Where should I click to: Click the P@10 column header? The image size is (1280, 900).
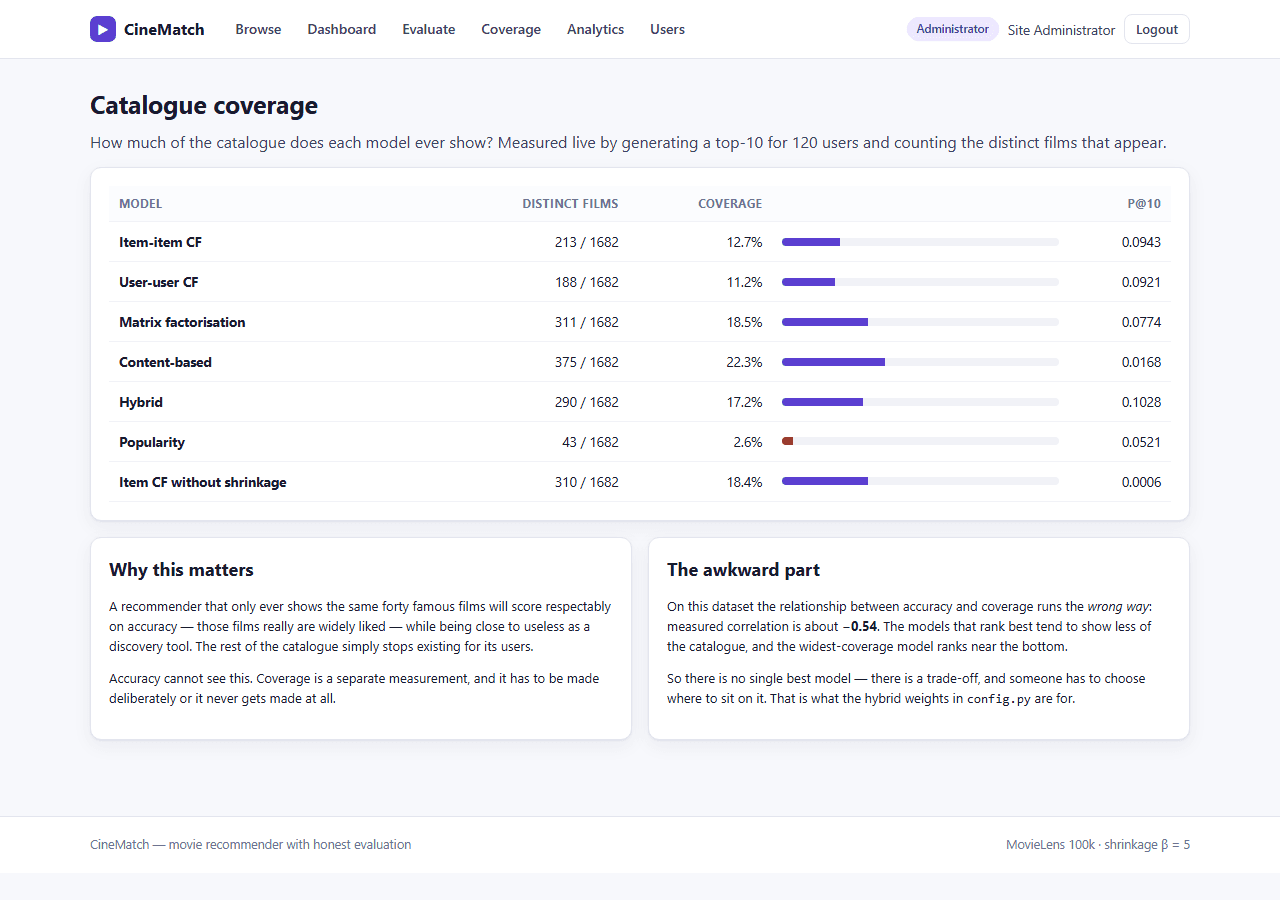[x=1144, y=204]
